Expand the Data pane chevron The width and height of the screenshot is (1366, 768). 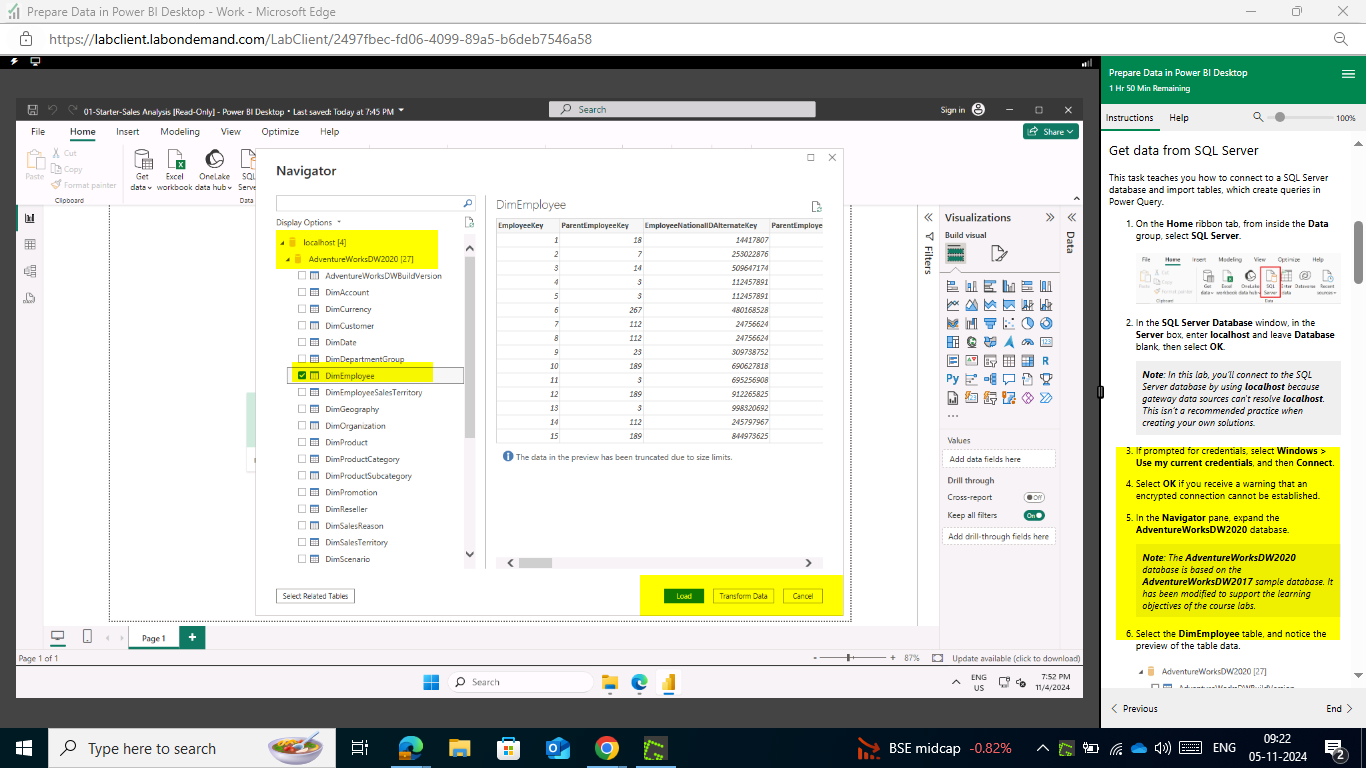pyautogui.click(x=1071, y=217)
